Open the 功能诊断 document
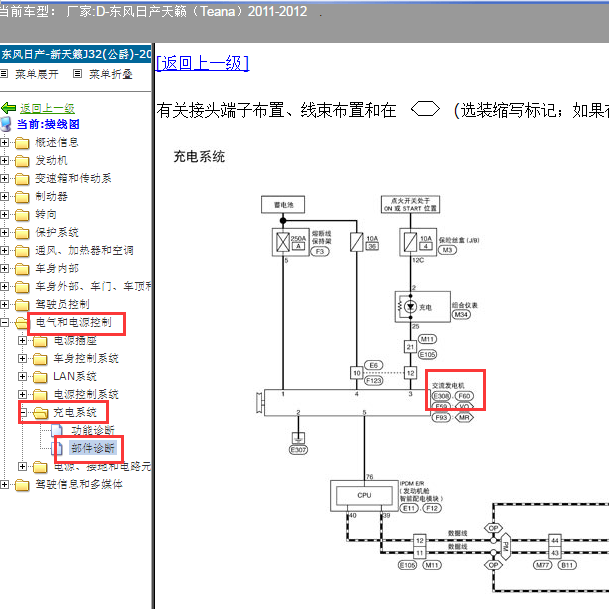609x609 pixels. (93, 430)
